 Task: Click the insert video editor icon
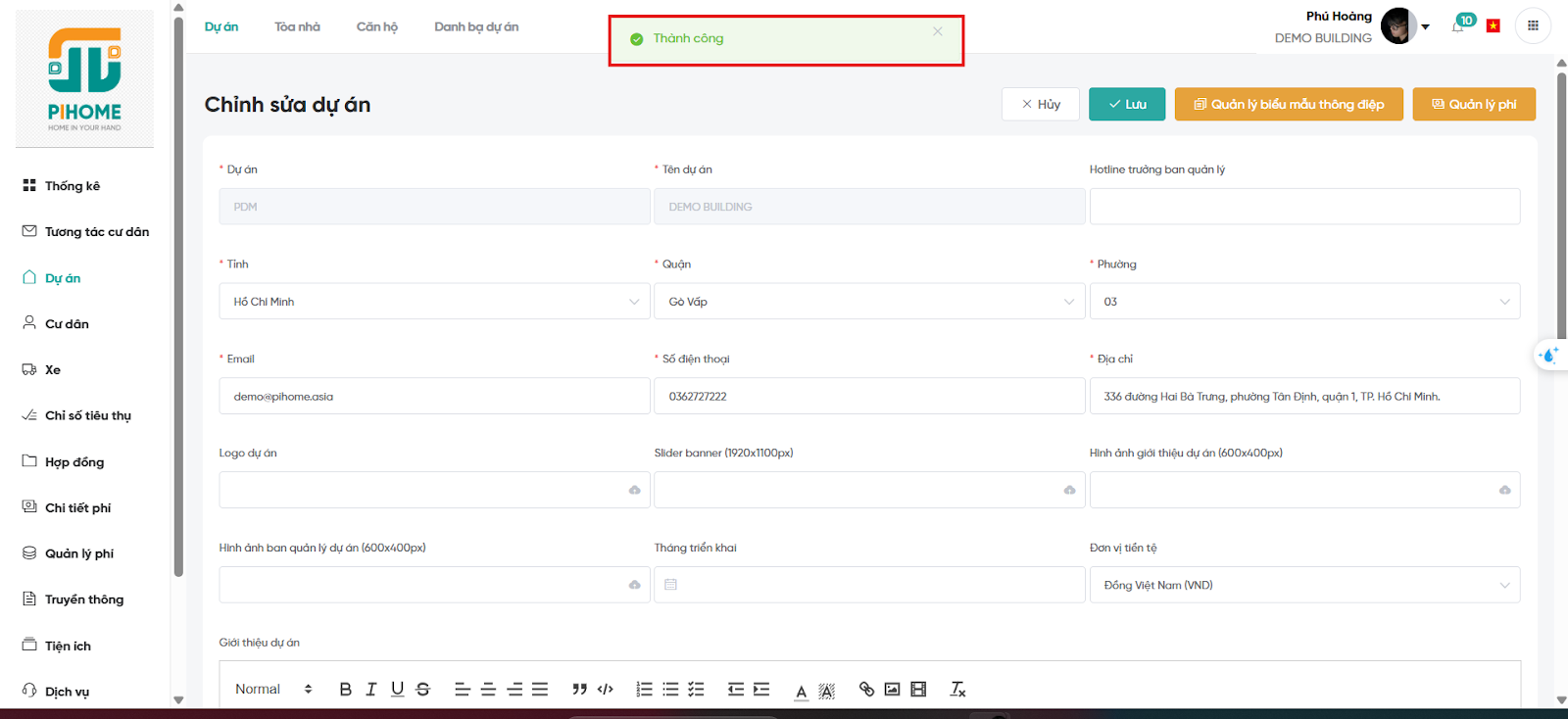(x=918, y=690)
